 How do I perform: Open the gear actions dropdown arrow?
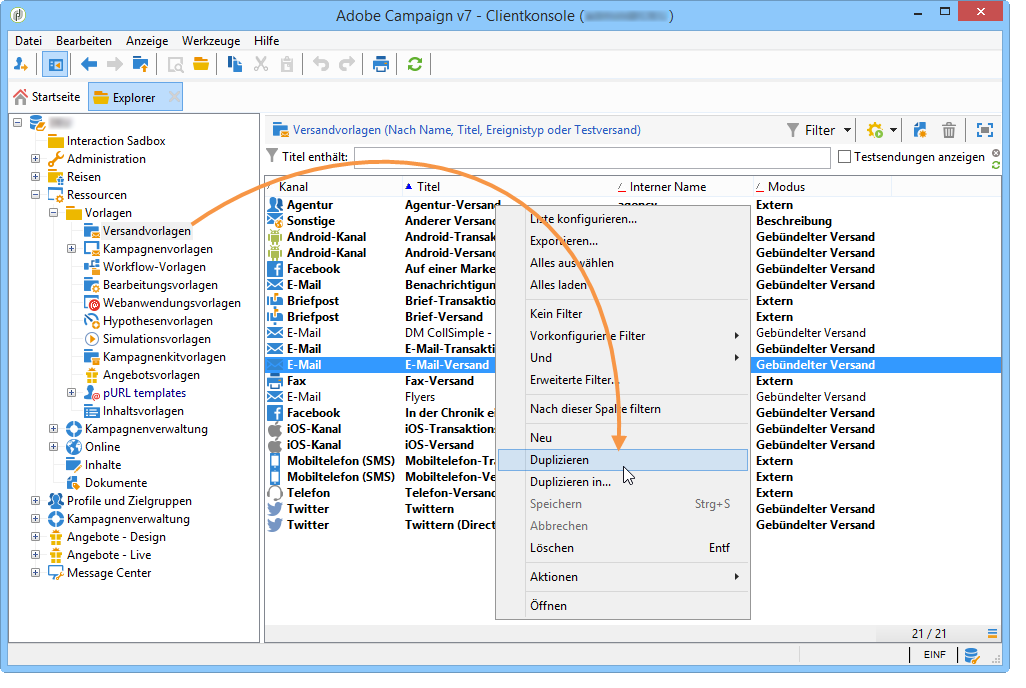(893, 130)
